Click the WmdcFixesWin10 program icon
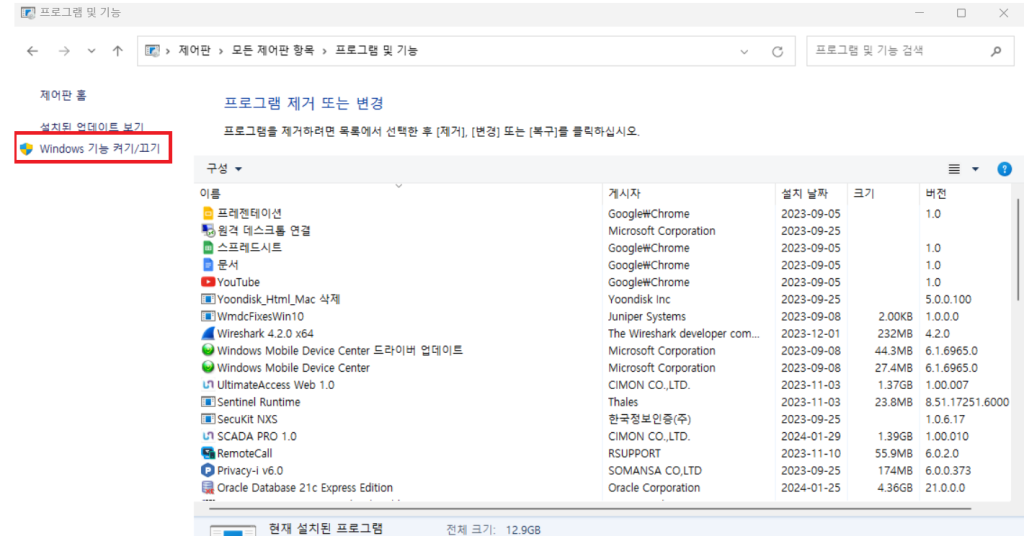 point(208,316)
